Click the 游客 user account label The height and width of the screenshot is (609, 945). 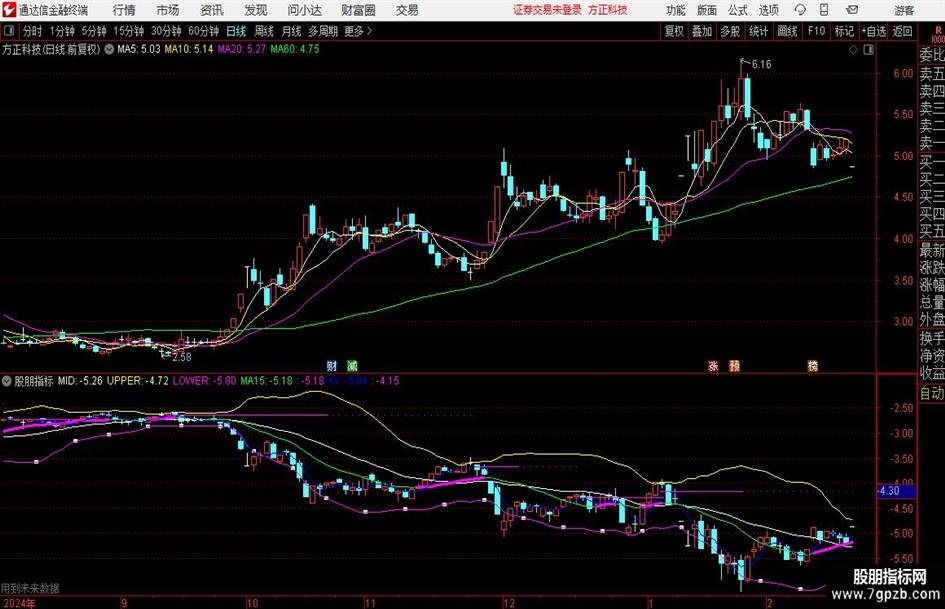tap(904, 10)
